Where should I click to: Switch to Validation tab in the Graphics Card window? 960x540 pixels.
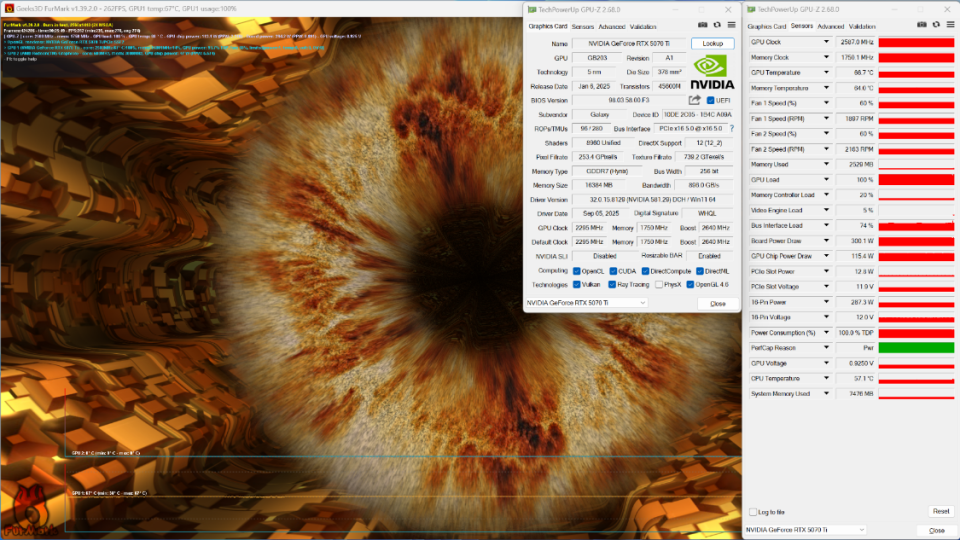(x=643, y=27)
